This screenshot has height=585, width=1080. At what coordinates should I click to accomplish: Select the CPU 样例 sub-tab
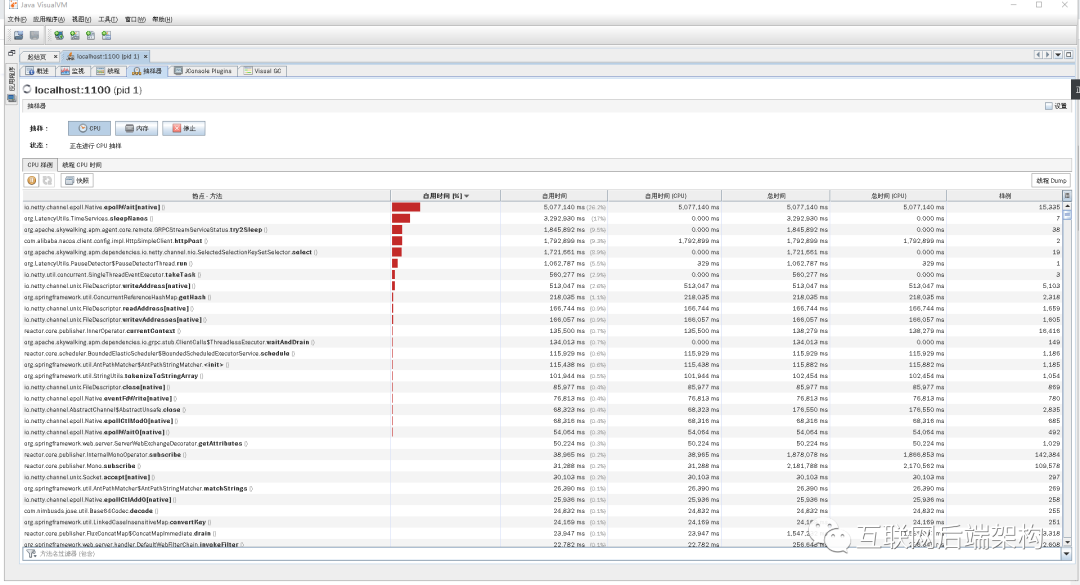click(x=40, y=165)
